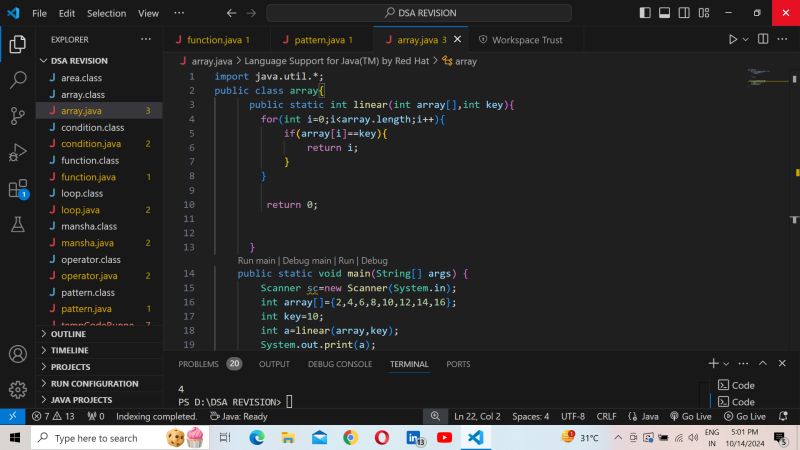Screen dimensions: 800x450
Task: Open Source Control view in activity bar
Action: point(17,116)
